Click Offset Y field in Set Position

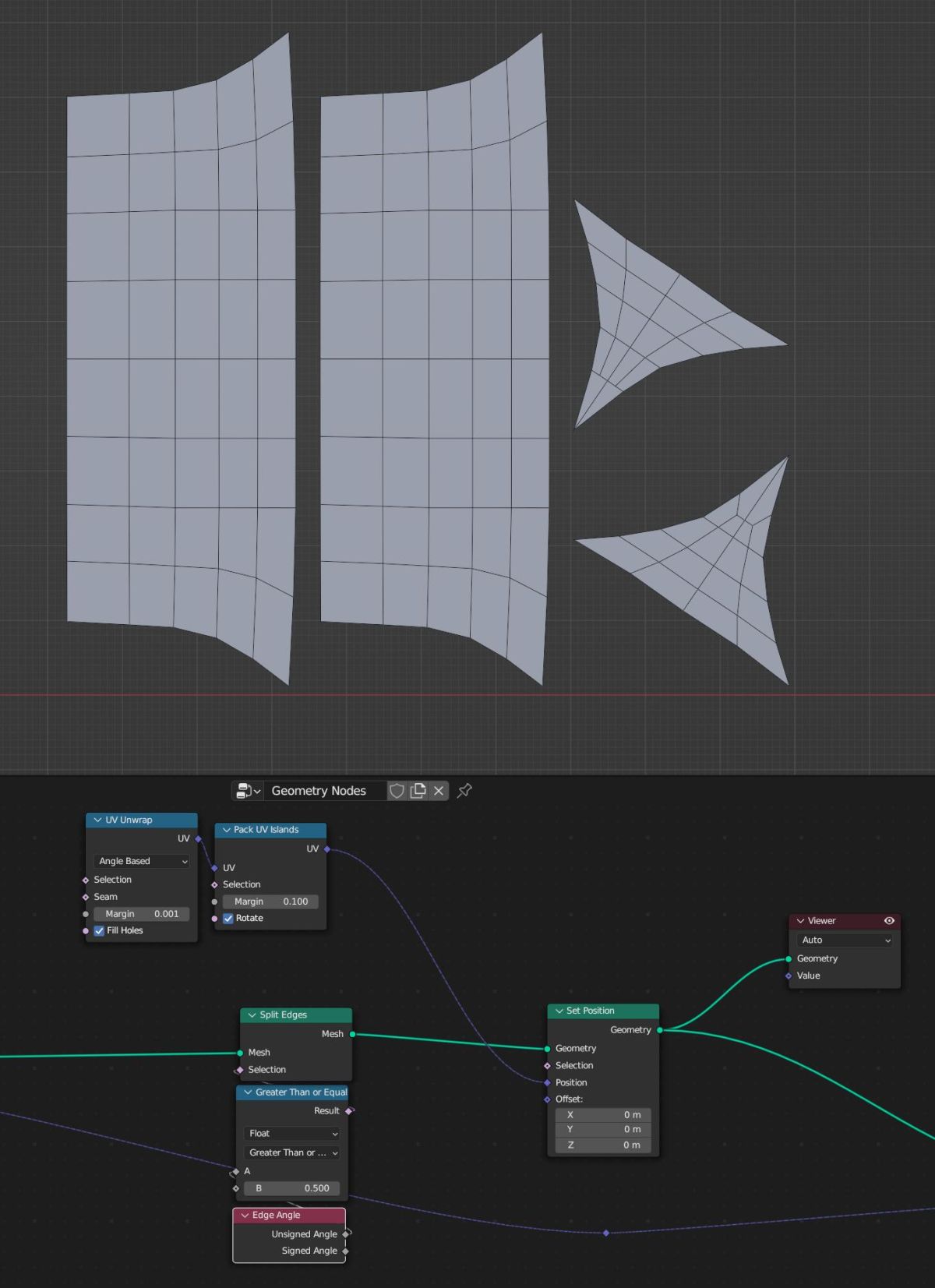(603, 1130)
